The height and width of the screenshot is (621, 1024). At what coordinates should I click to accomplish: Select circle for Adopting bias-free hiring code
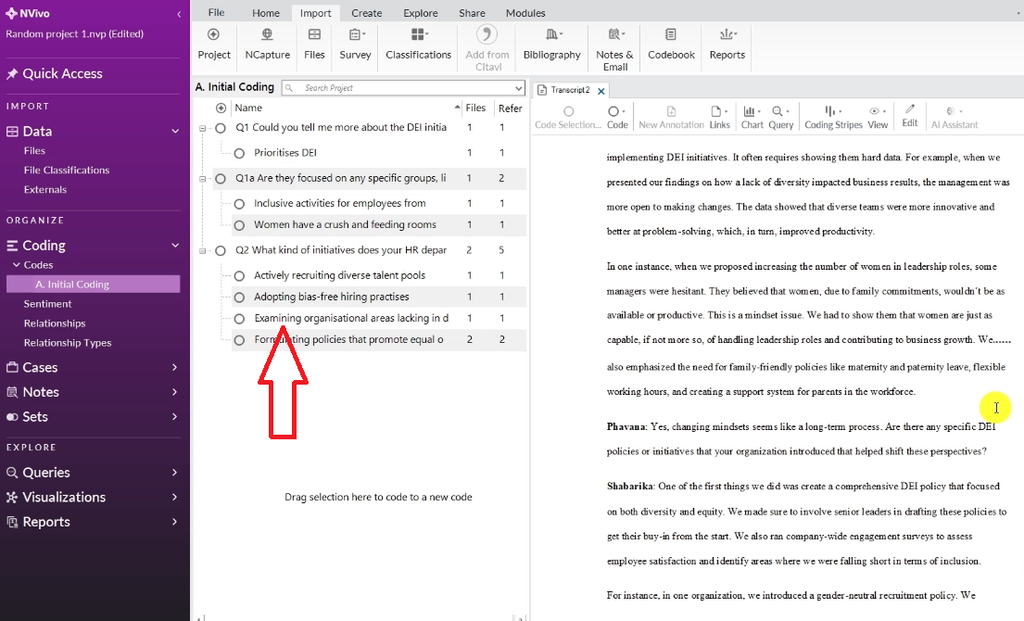coord(240,297)
